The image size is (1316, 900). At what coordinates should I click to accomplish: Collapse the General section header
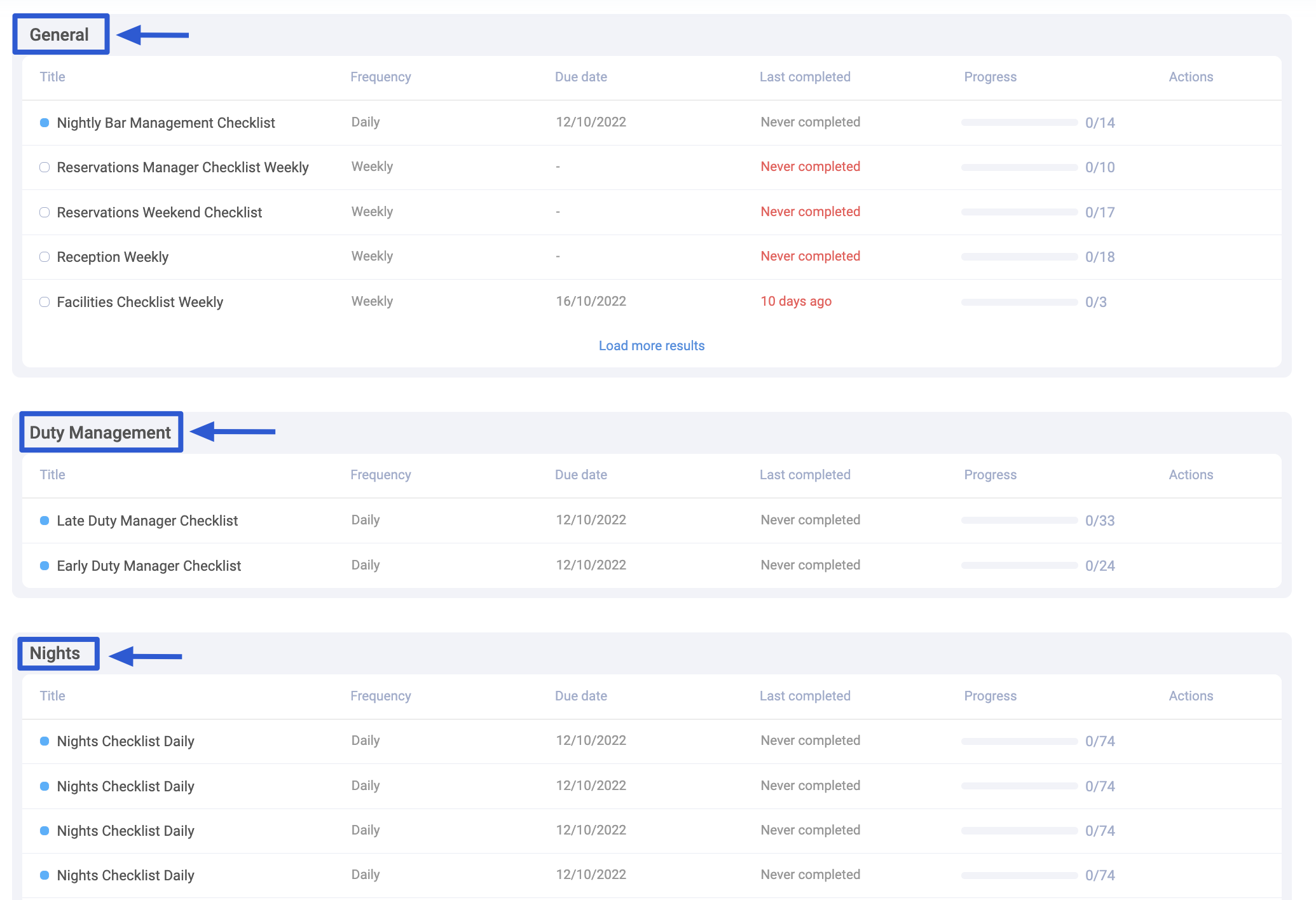click(x=60, y=34)
